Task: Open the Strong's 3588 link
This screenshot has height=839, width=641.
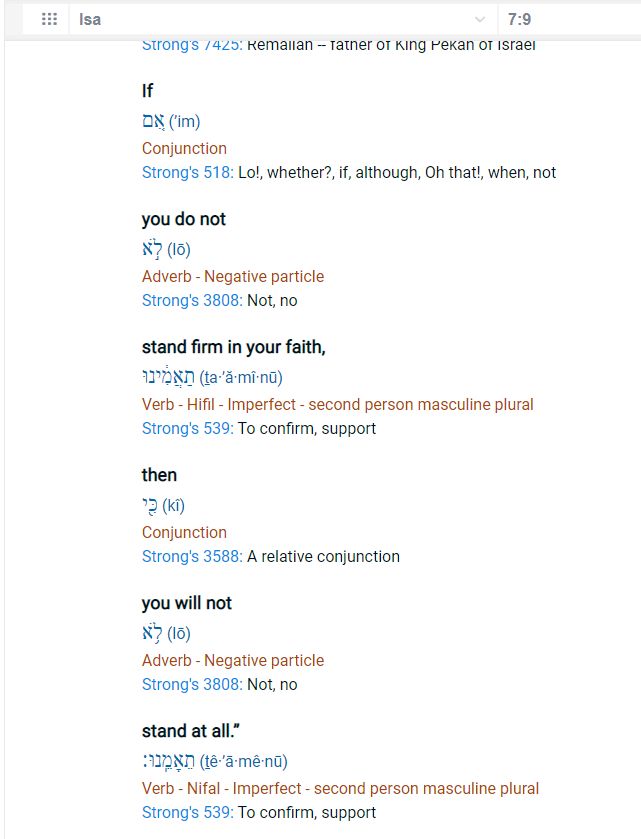Action: pyautogui.click(x=191, y=556)
